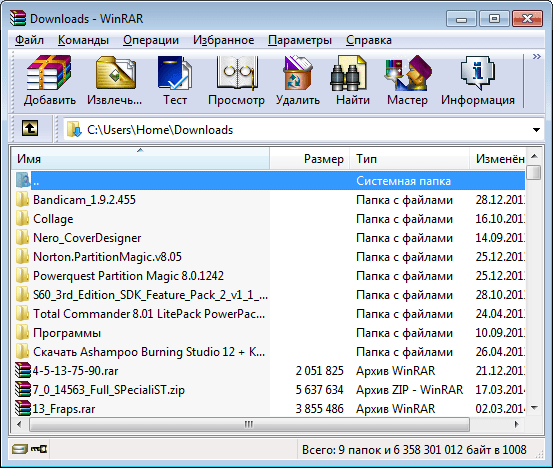Minimize the WinRAR window
Image resolution: width=553 pixels, height=468 pixels.
[461, 19]
